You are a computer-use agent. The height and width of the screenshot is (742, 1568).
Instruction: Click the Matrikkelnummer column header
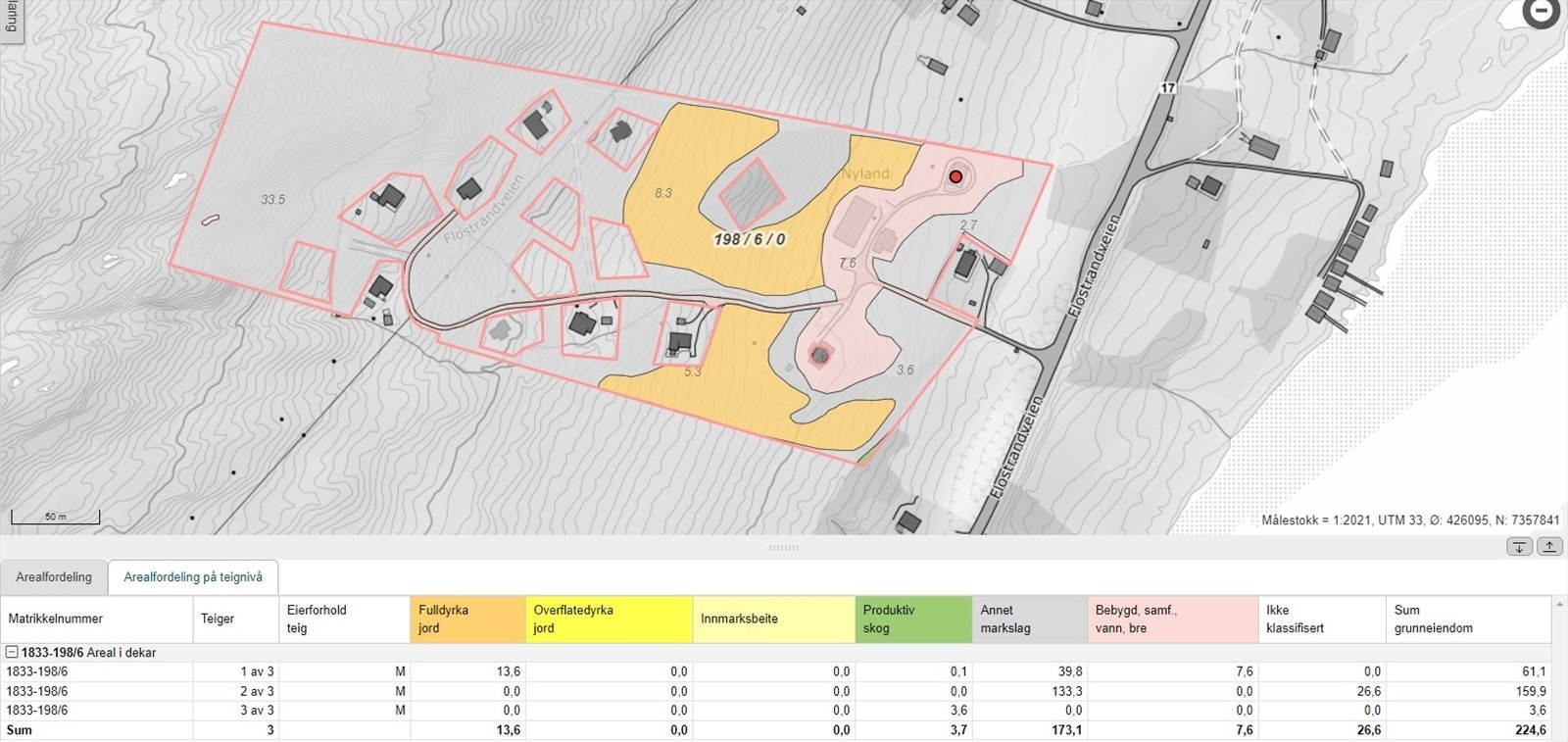click(x=96, y=618)
